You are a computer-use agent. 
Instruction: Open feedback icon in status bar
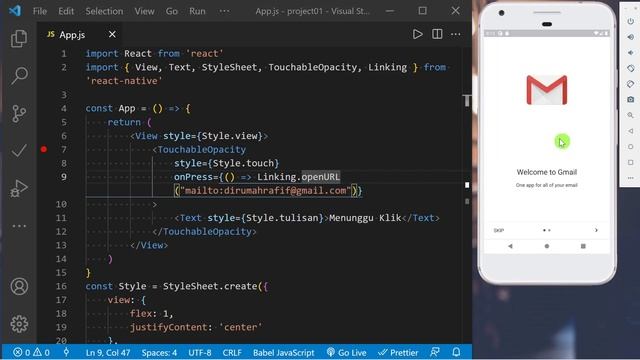point(435,352)
